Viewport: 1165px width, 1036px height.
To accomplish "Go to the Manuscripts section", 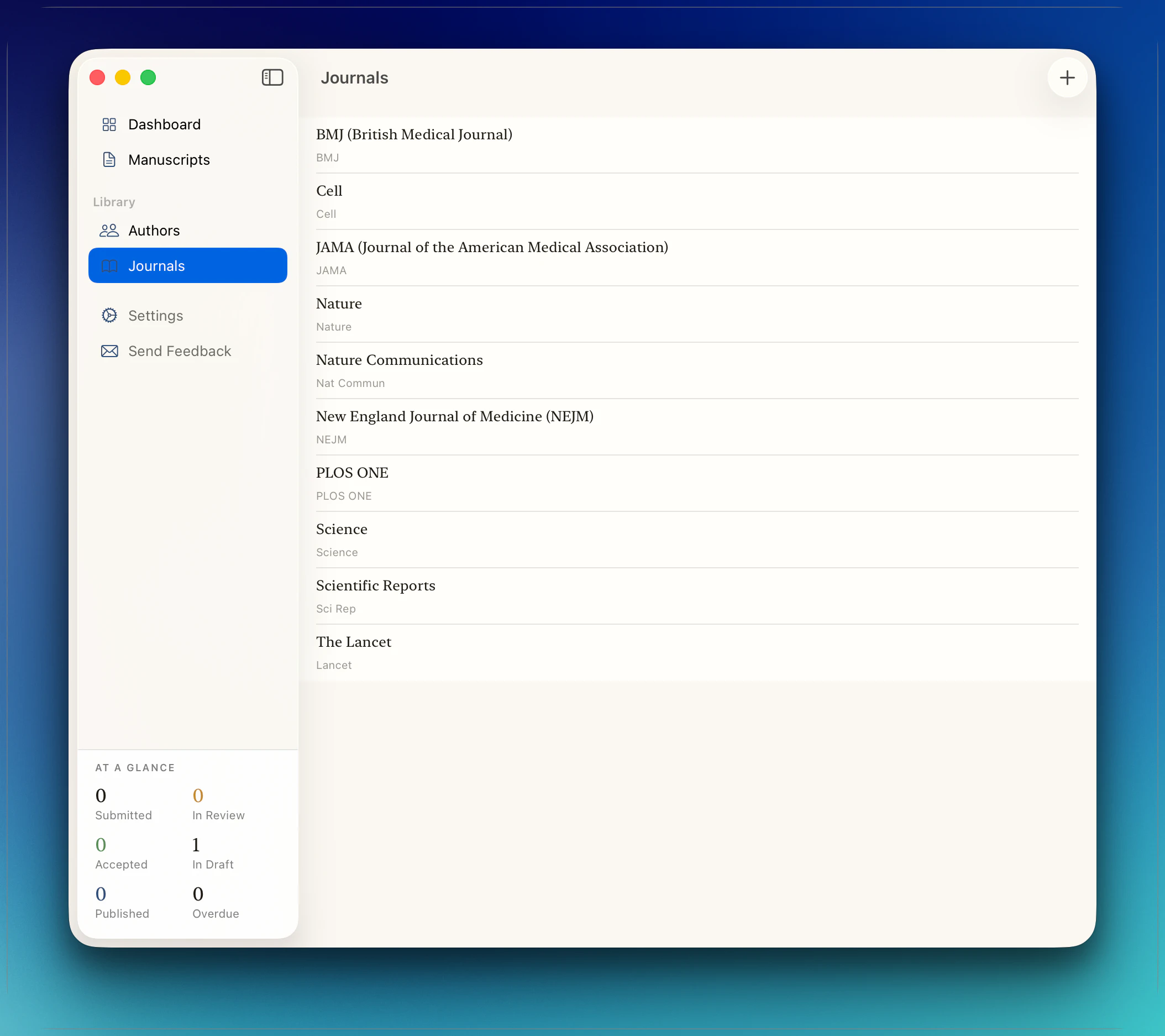I will [187, 160].
